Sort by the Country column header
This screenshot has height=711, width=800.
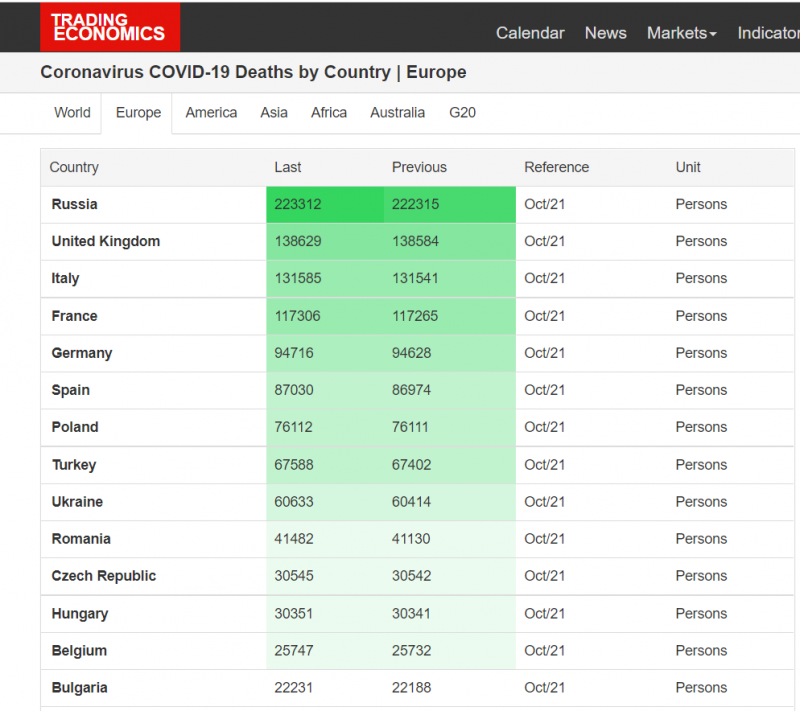74,167
